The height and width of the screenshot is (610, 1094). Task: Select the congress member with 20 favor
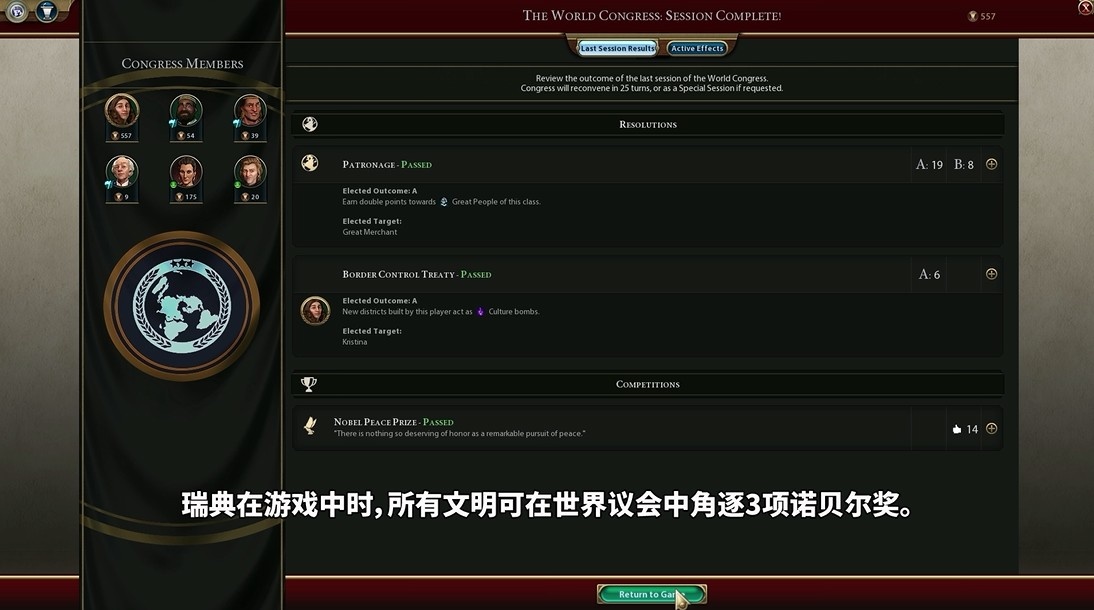click(x=250, y=172)
